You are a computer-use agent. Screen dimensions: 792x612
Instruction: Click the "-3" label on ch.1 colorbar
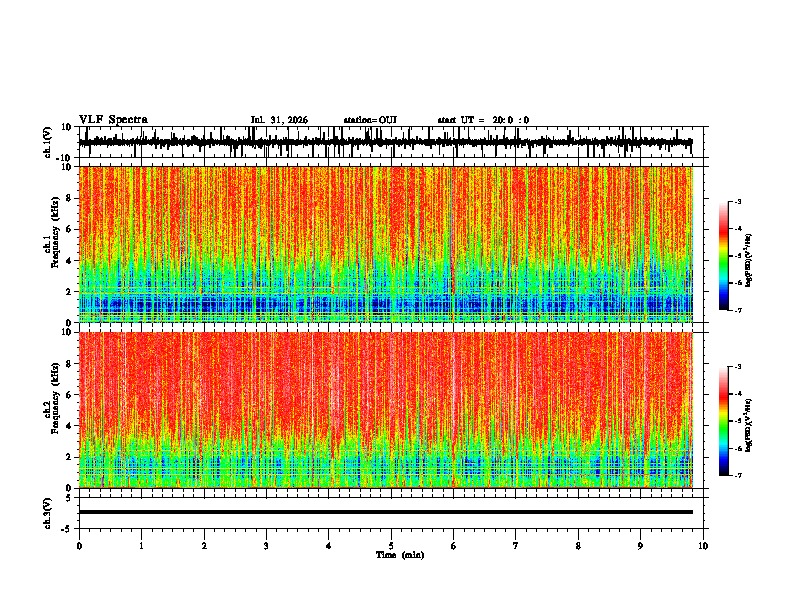738,201
